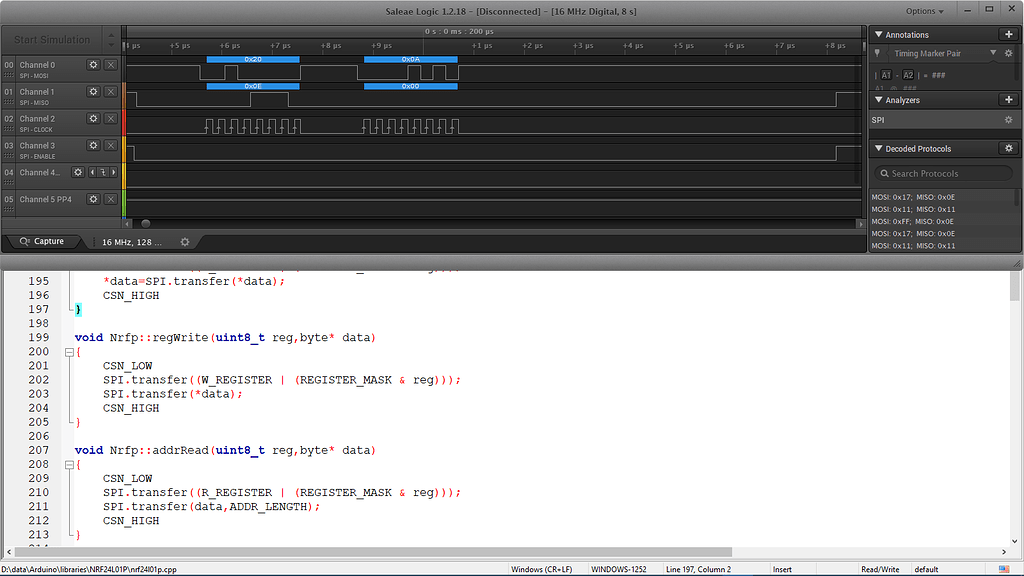The image size is (1024, 576).
Task: Click the Search Protocols input field
Action: tap(940, 172)
